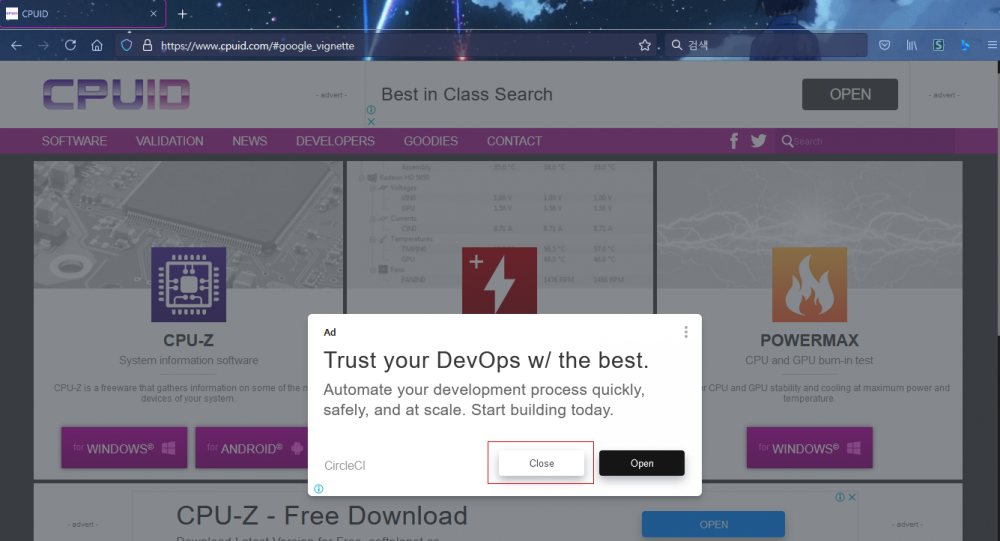Close the CircleCI ad popup
Viewport: 1000px width, 541px height.
[x=541, y=463]
